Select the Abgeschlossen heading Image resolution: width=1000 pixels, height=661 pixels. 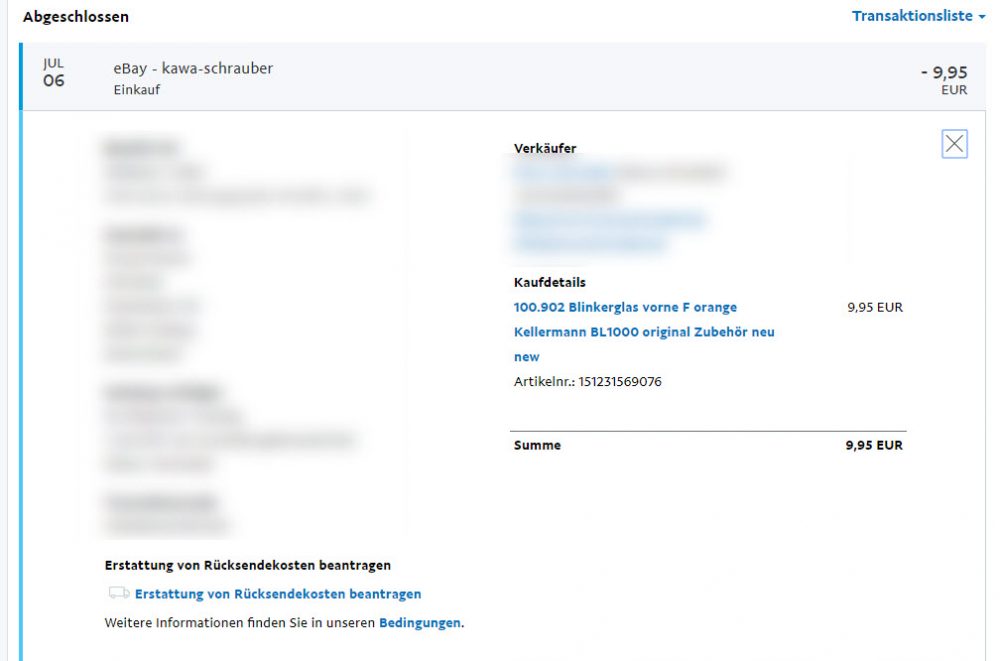[x=75, y=16]
